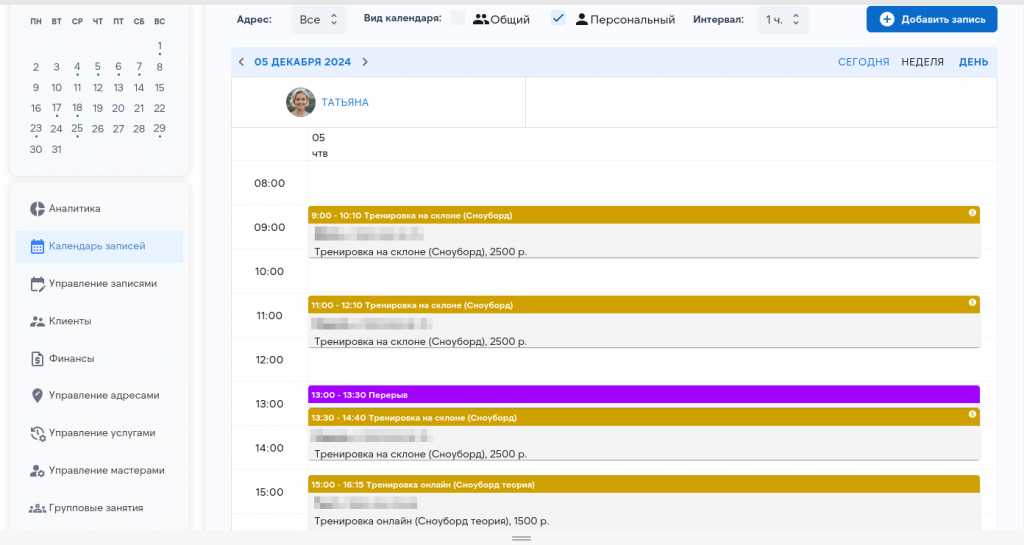The image size is (1024, 545).
Task: Open the purple 13:00 Перерыв block
Action: click(x=643, y=395)
